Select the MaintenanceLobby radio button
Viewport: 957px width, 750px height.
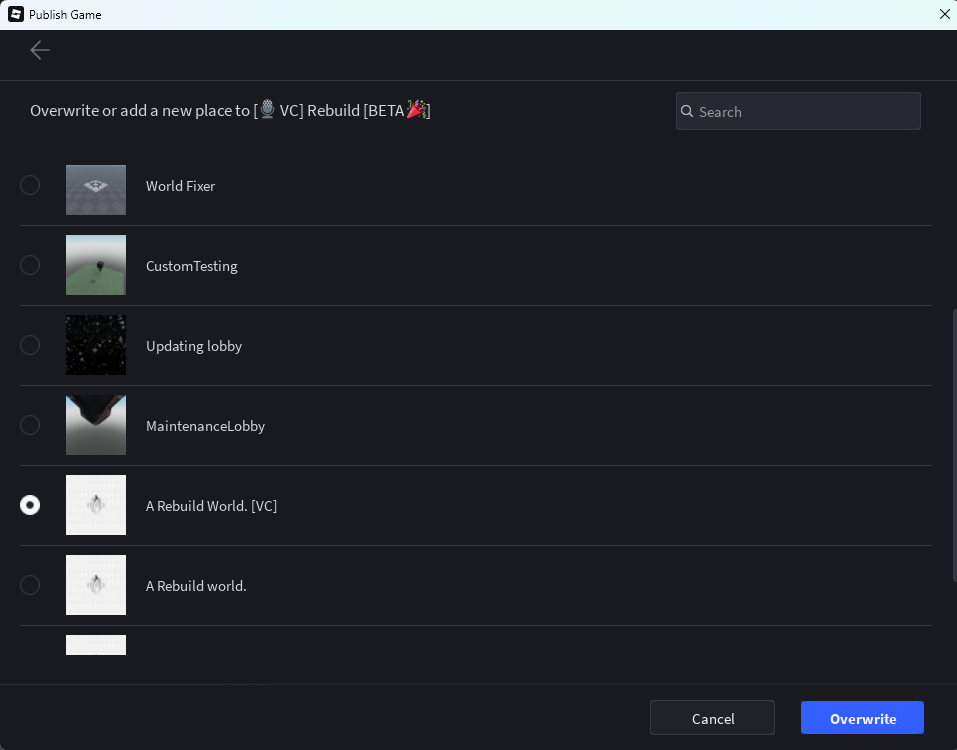point(30,425)
